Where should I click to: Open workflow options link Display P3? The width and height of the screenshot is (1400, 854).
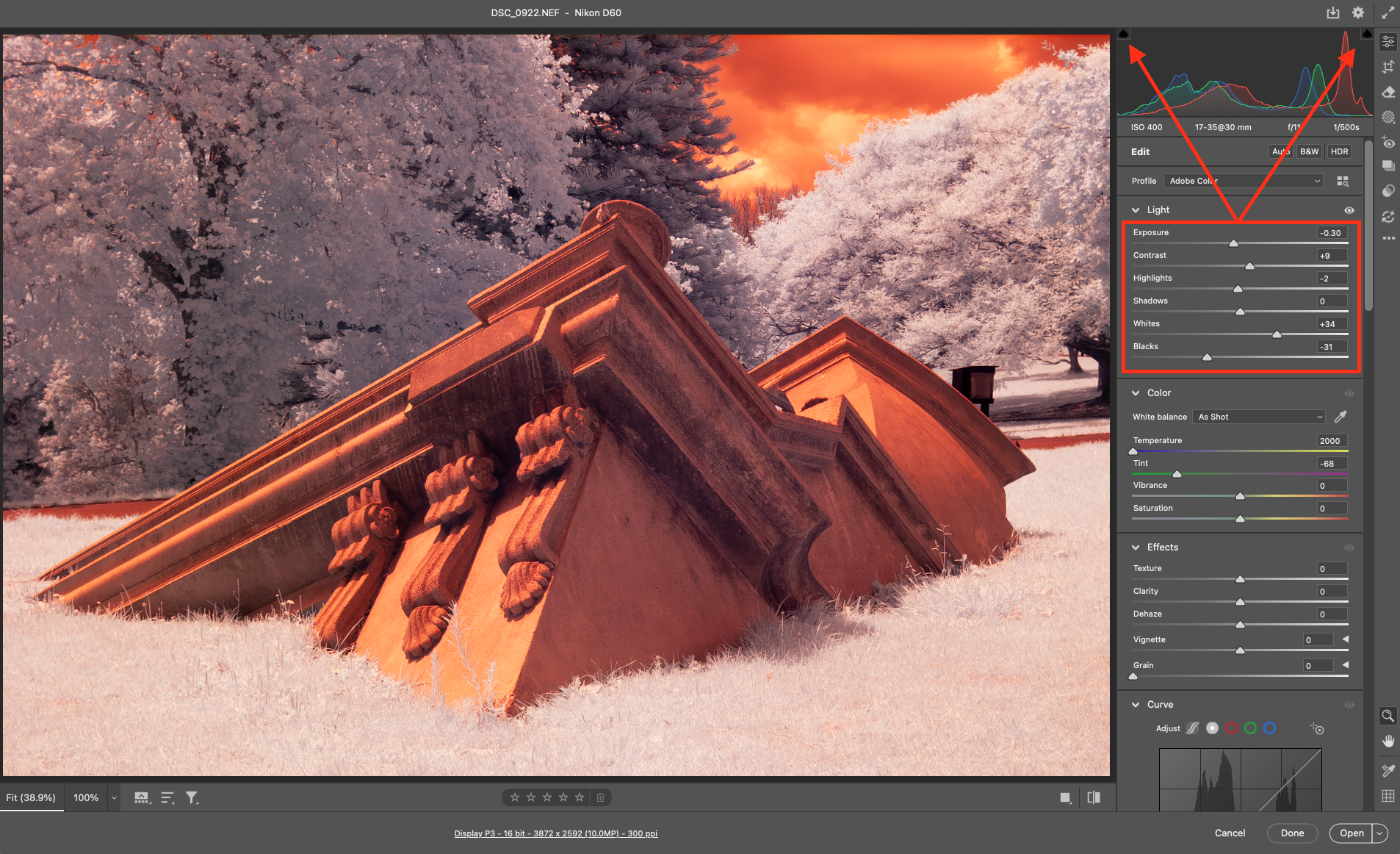pyautogui.click(x=555, y=833)
